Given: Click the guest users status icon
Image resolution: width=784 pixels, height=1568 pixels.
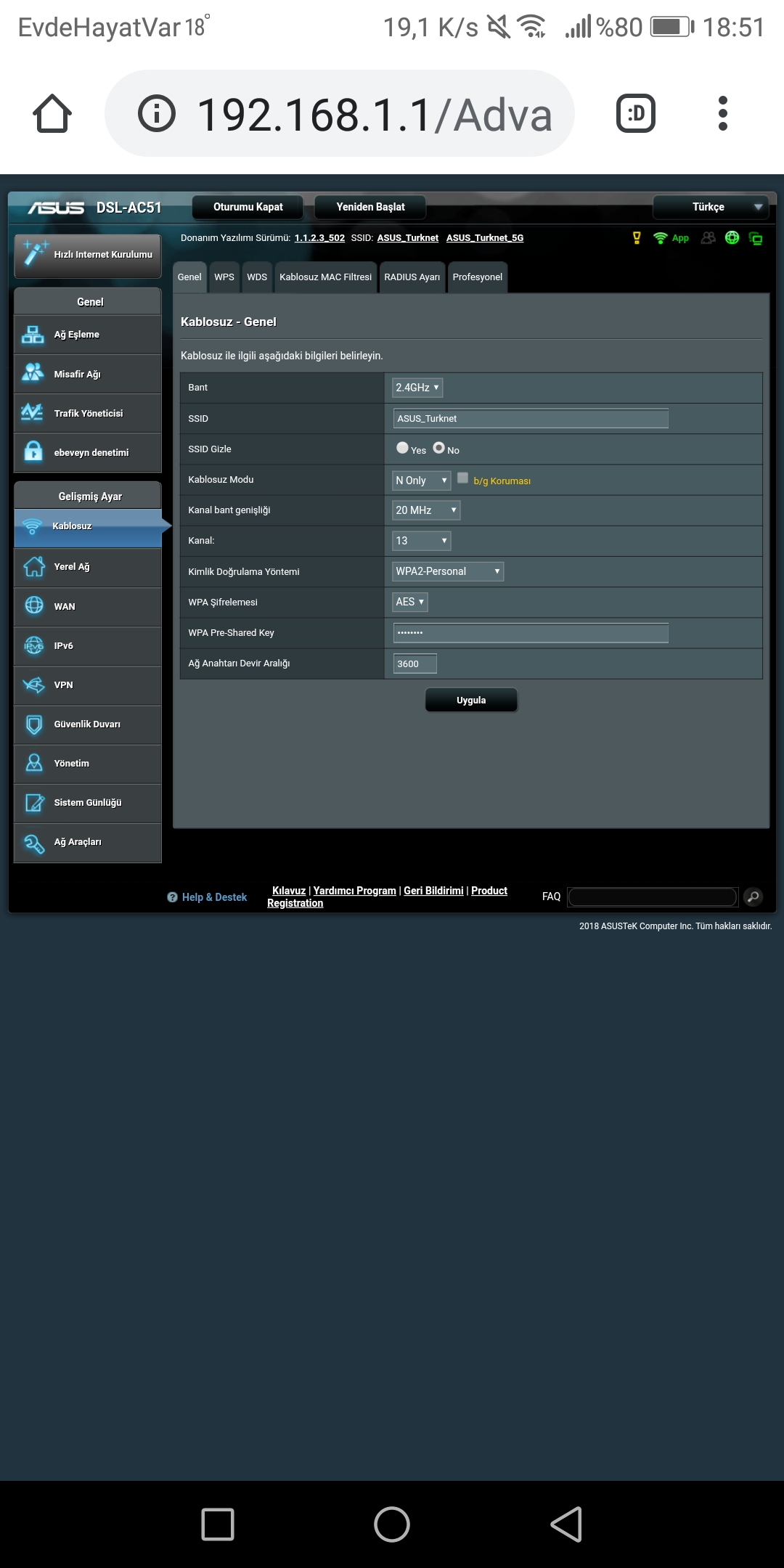Looking at the screenshot, I should (709, 237).
